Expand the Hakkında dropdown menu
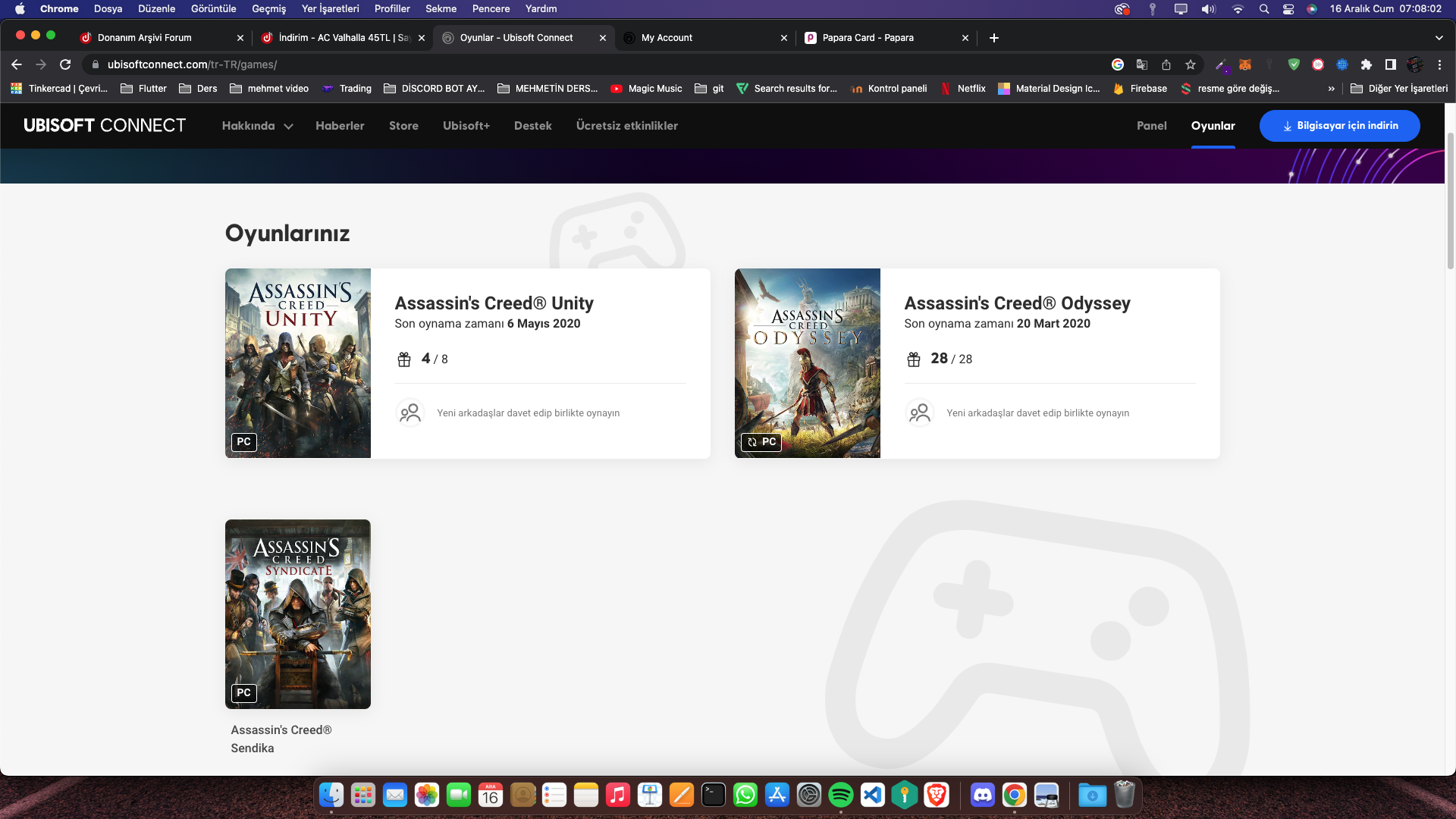This screenshot has height=819, width=1456. (x=257, y=126)
